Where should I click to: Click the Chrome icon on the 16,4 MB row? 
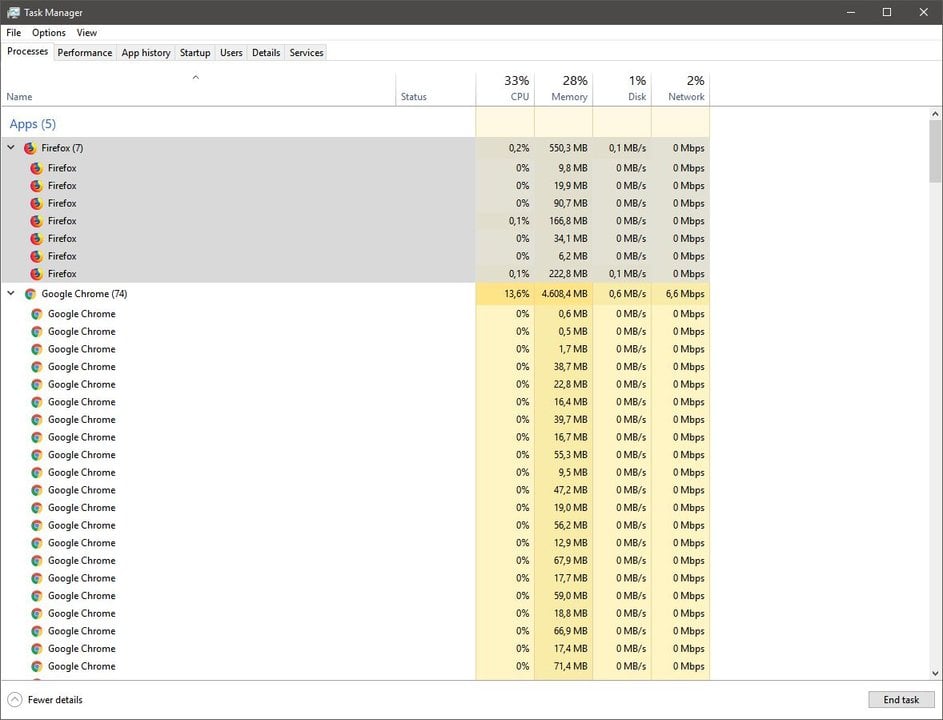37,402
